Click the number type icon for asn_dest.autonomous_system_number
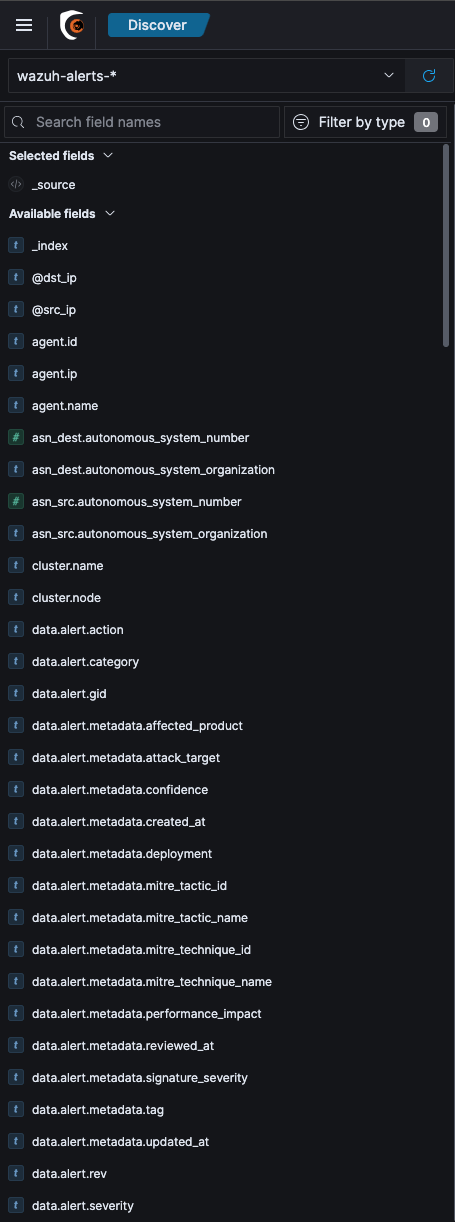This screenshot has width=455, height=1222. tap(16, 438)
